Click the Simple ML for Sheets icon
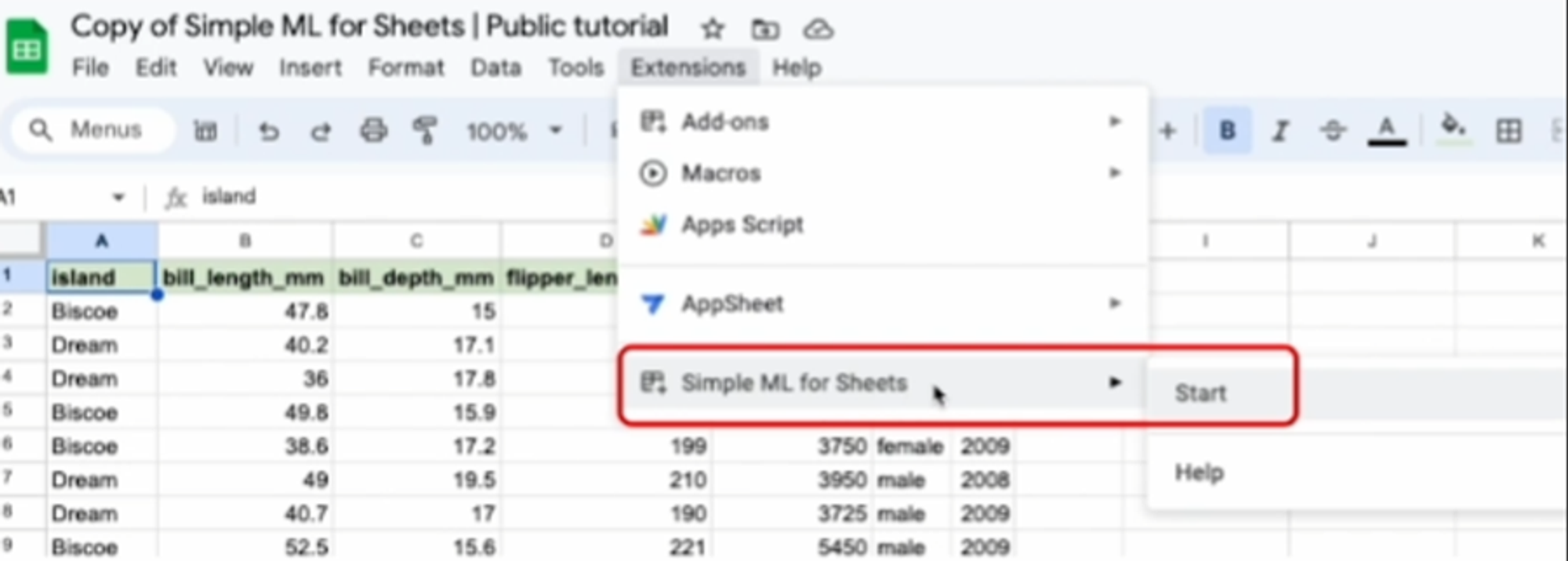The width and height of the screenshot is (1568, 561). tap(653, 382)
